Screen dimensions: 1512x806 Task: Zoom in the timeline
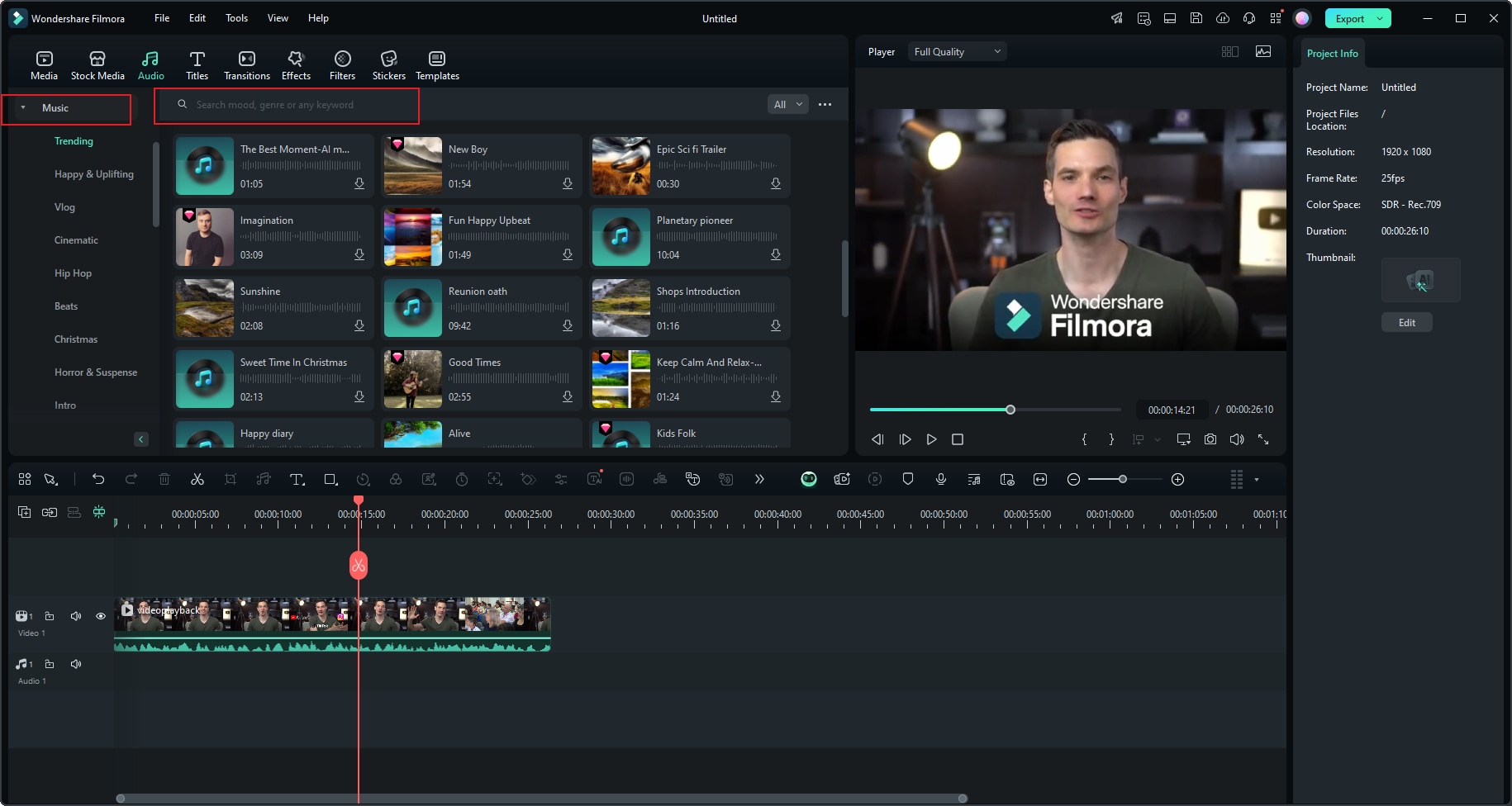(x=1178, y=480)
